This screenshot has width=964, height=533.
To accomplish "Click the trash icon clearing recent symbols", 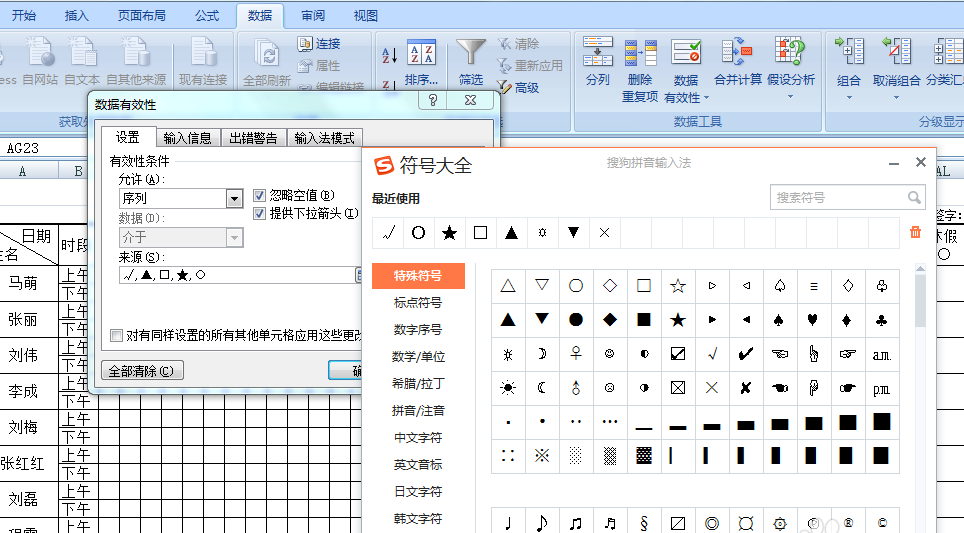I will tap(915, 232).
